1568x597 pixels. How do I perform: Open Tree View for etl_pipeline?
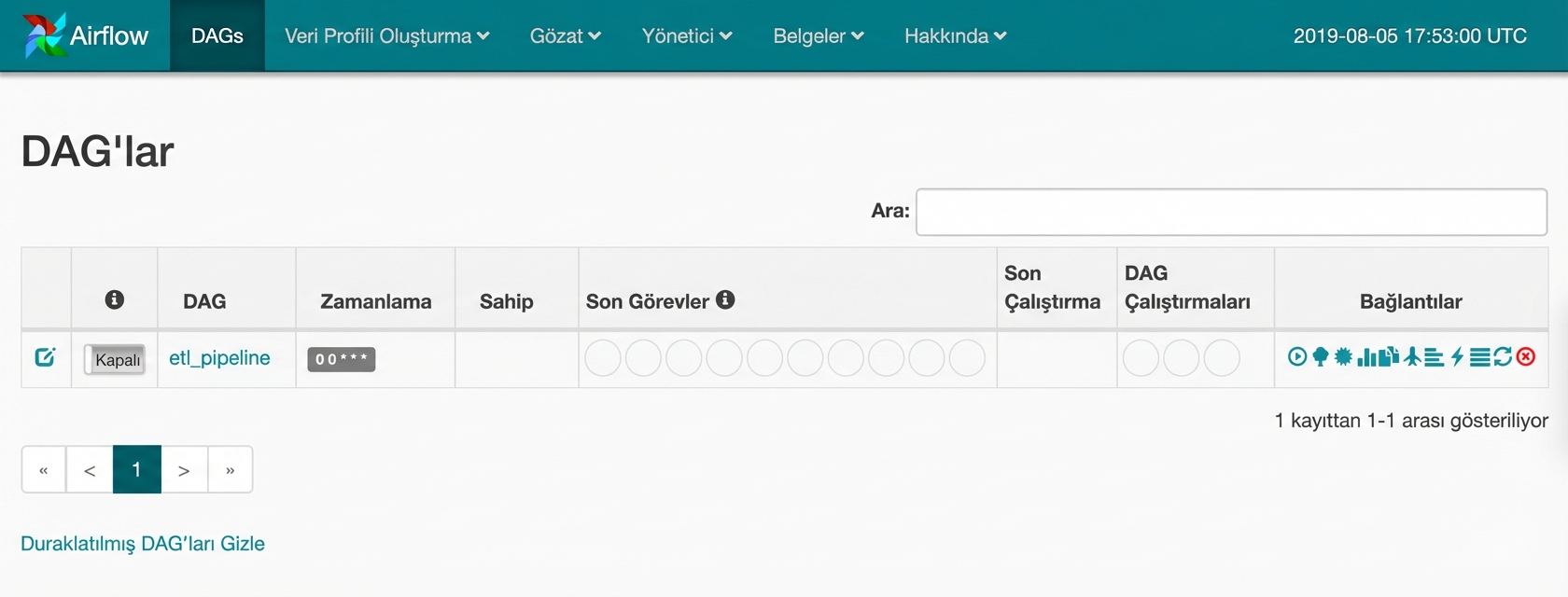pyautogui.click(x=1320, y=356)
